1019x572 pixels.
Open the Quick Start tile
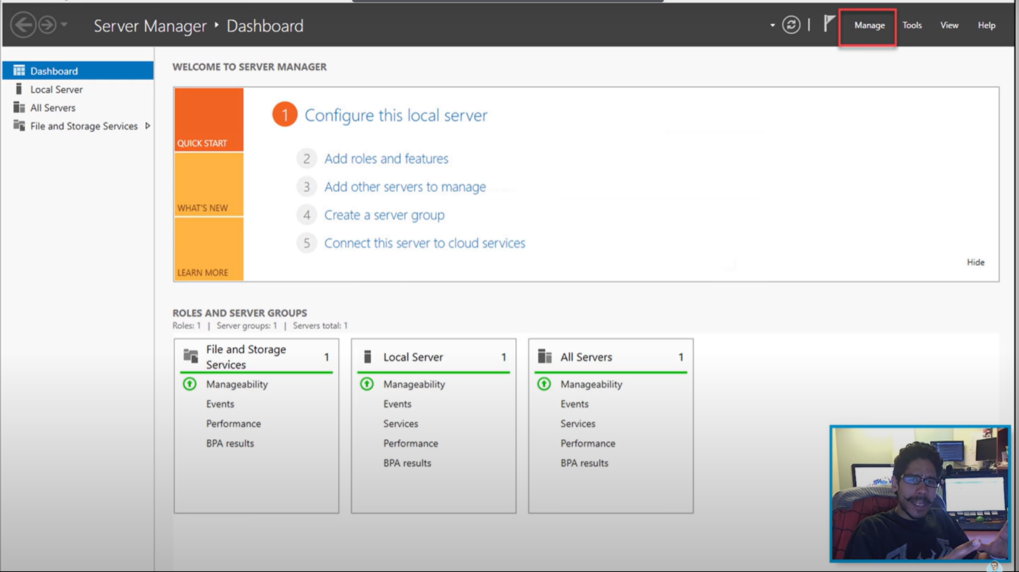point(209,120)
